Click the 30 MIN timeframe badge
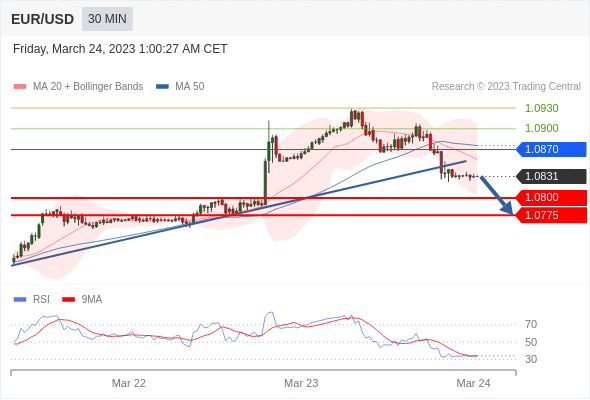Image resolution: width=590 pixels, height=400 pixels. point(107,19)
